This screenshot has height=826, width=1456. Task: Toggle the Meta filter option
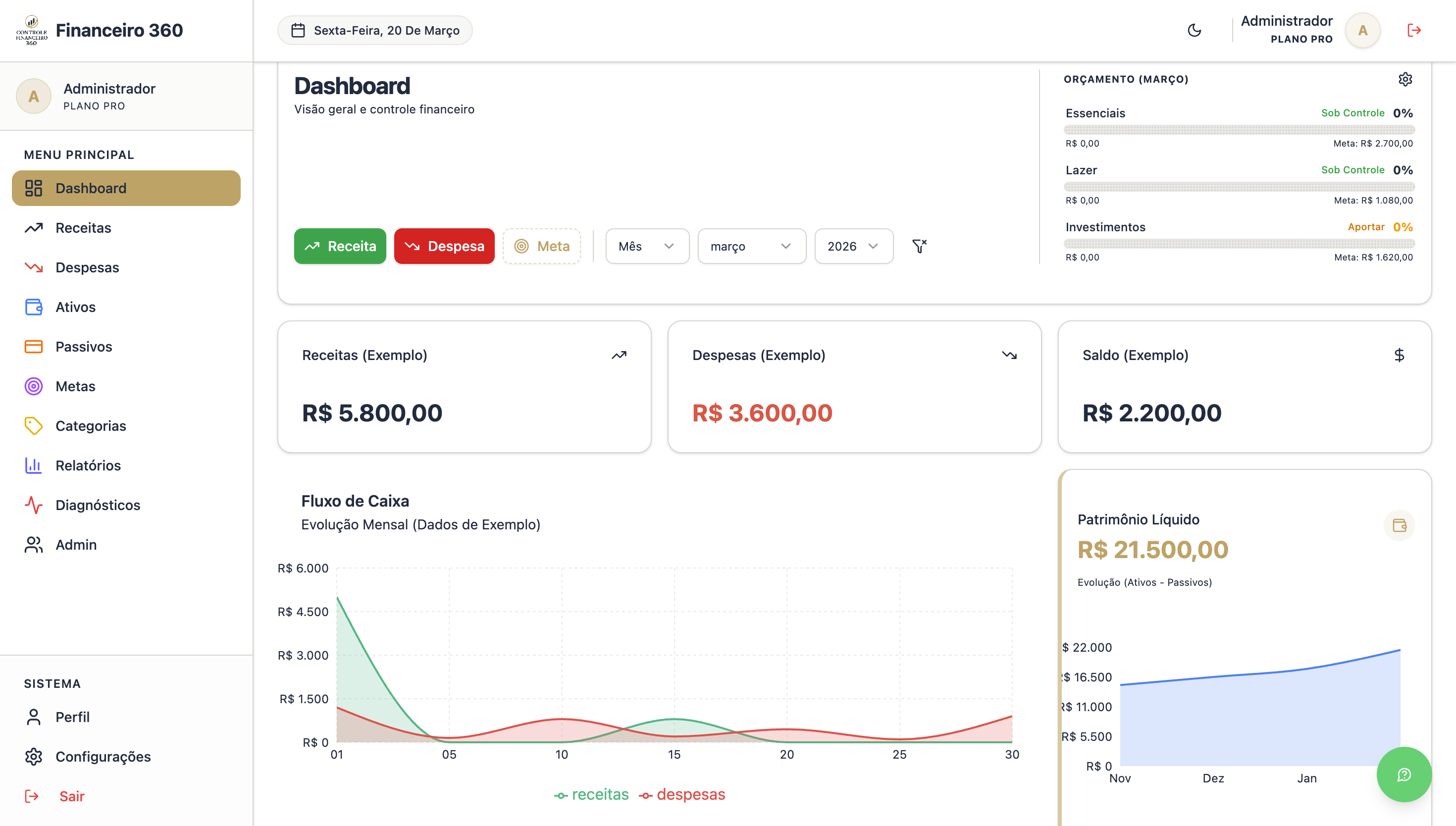542,246
